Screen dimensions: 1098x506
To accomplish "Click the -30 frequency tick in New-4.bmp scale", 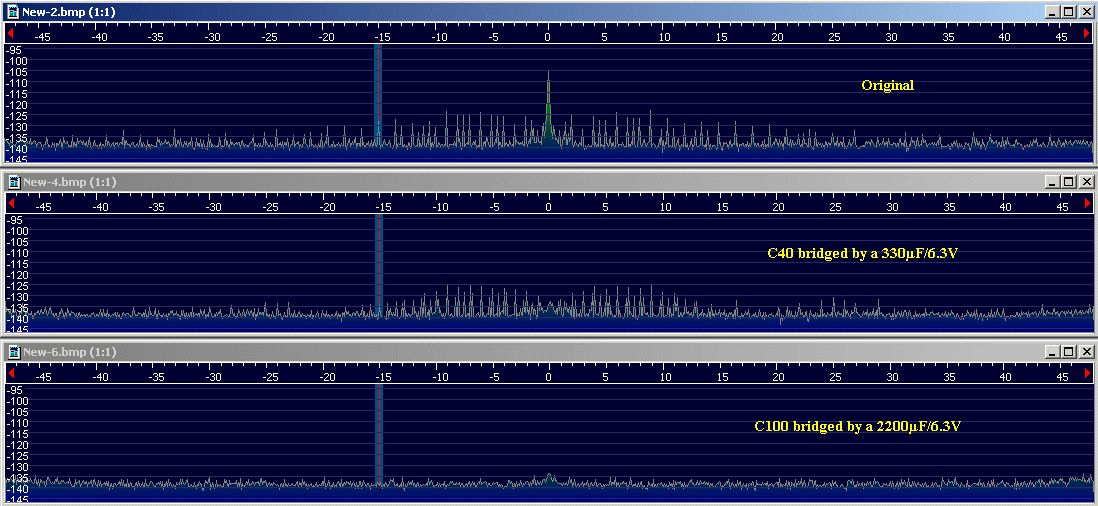I will [213, 207].
